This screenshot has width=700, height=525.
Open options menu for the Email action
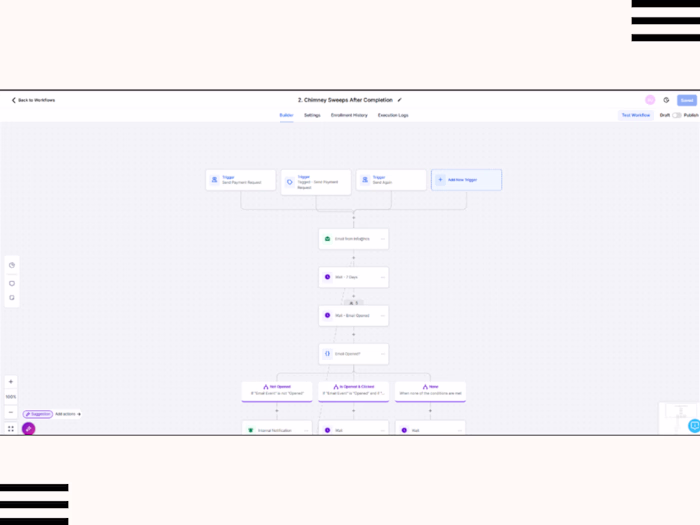[383, 239]
